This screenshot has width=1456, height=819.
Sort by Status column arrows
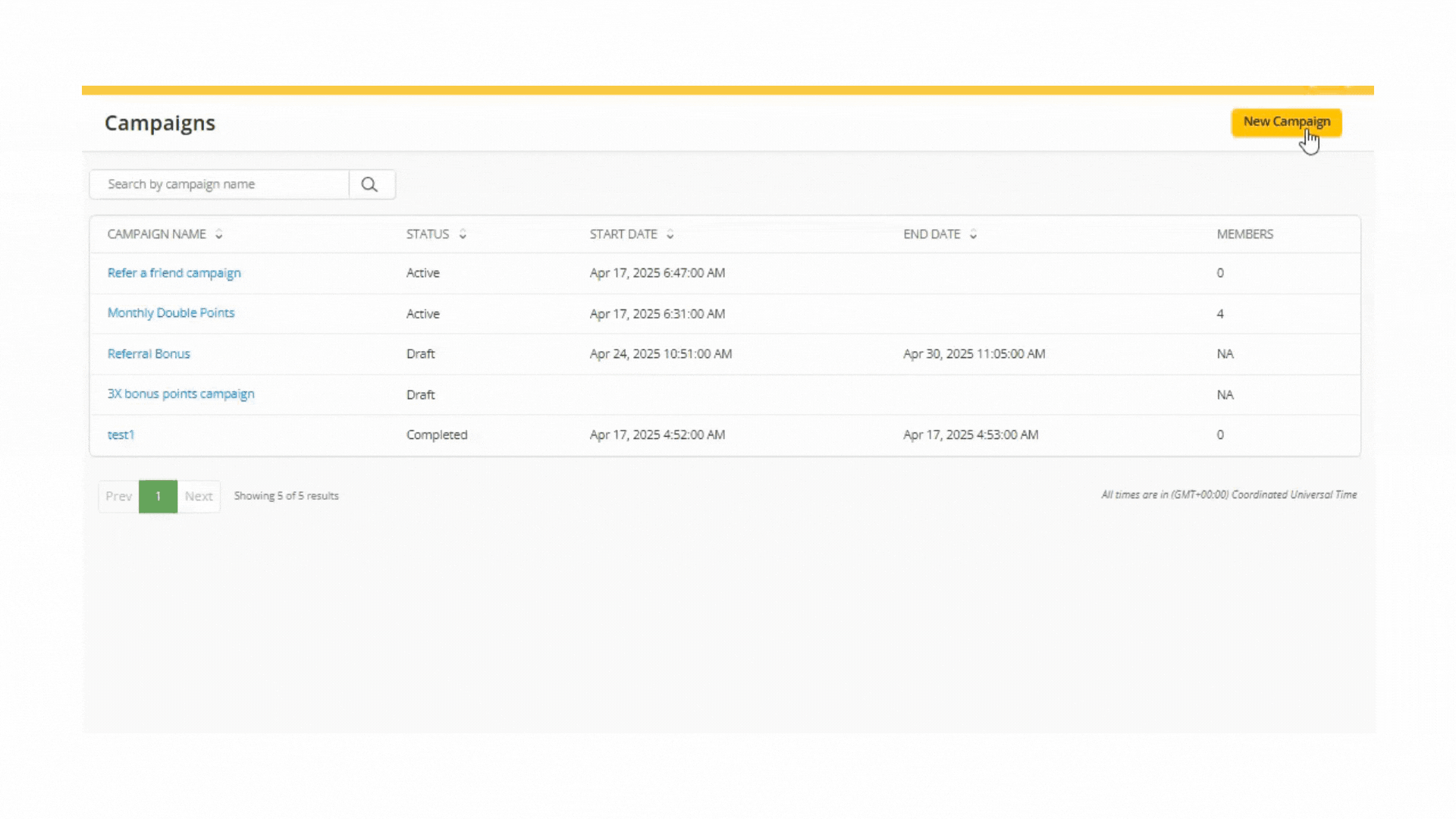[463, 234]
